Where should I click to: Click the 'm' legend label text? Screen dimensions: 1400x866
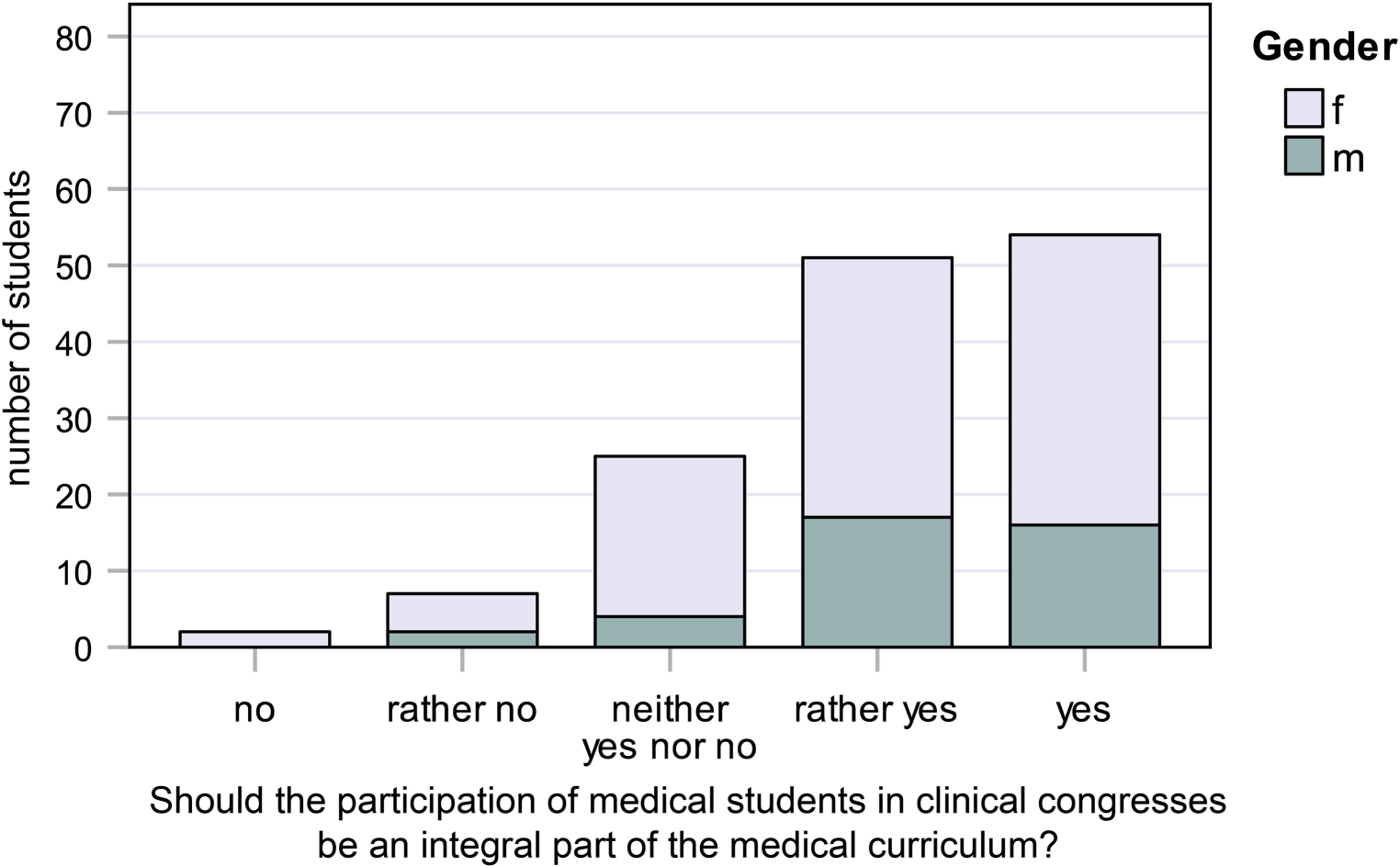tap(1348, 159)
